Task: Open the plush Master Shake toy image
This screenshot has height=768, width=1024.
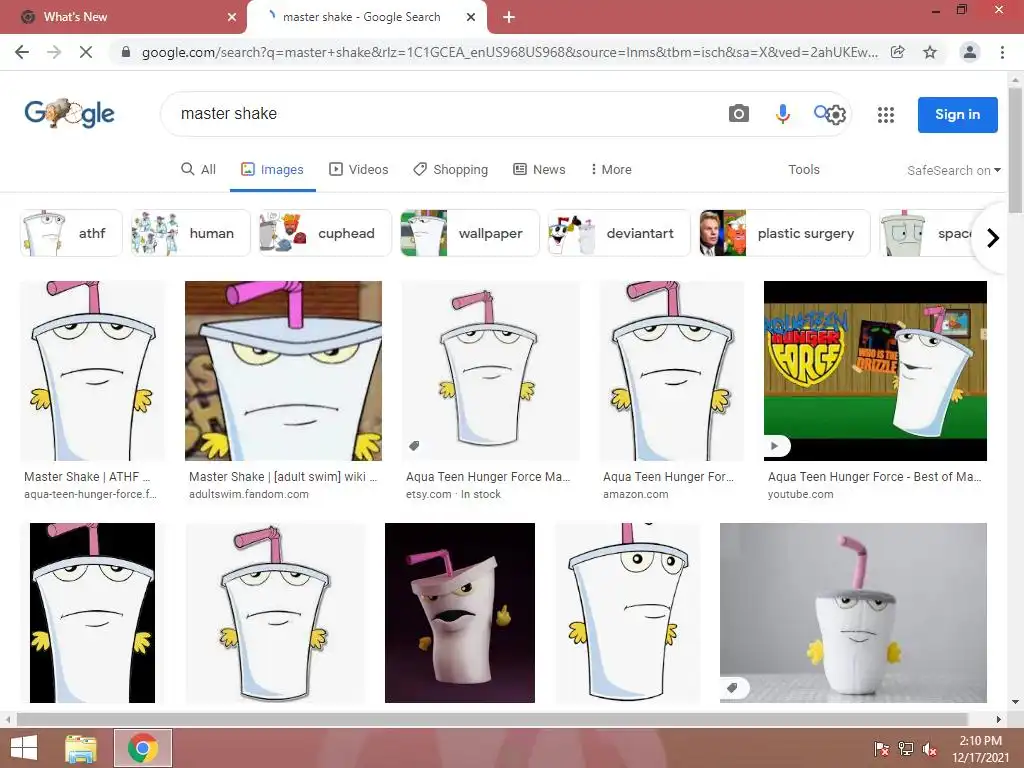Action: 853,613
